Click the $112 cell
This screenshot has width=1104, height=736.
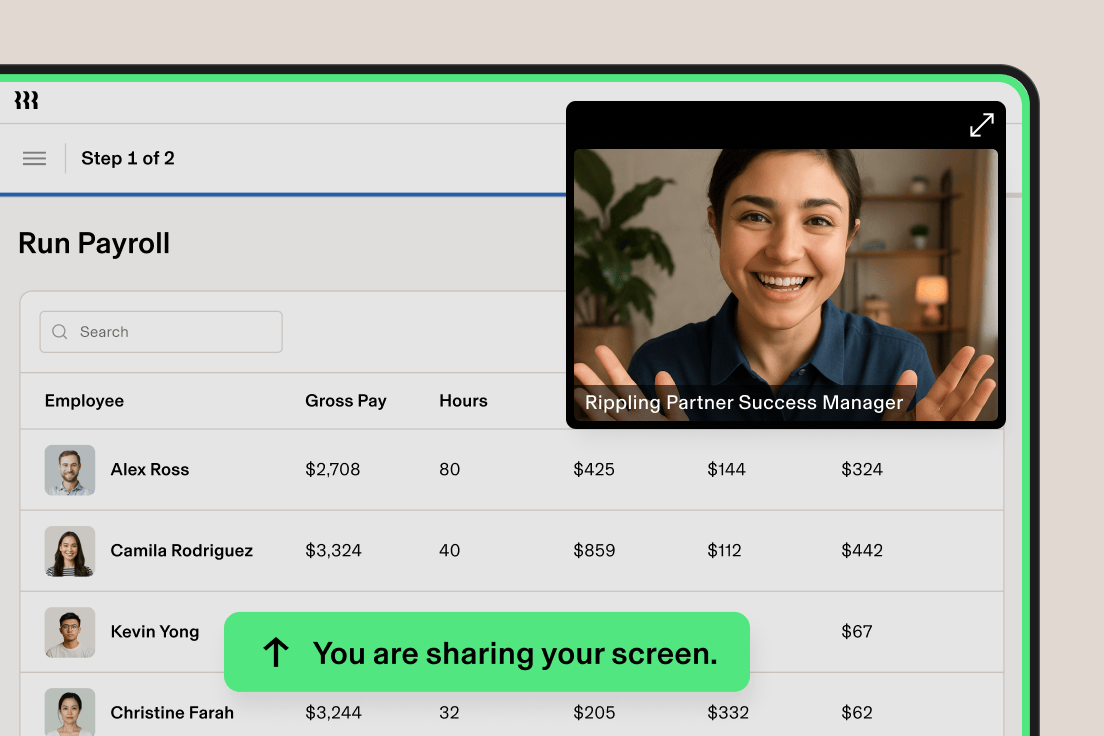(724, 551)
